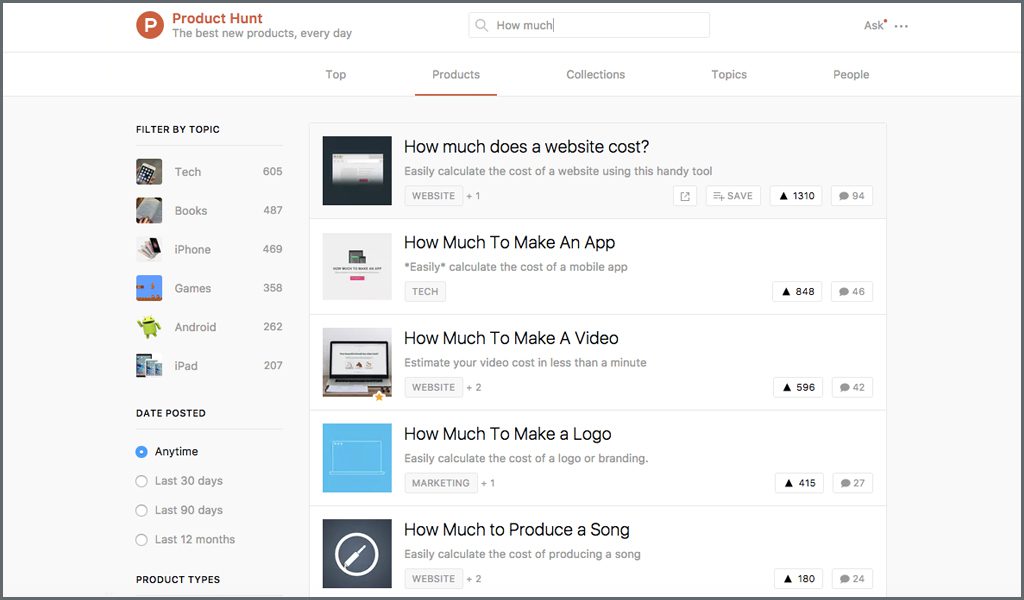Upvote How Much to Produce a Song
Image resolution: width=1024 pixels, height=600 pixels.
point(798,578)
